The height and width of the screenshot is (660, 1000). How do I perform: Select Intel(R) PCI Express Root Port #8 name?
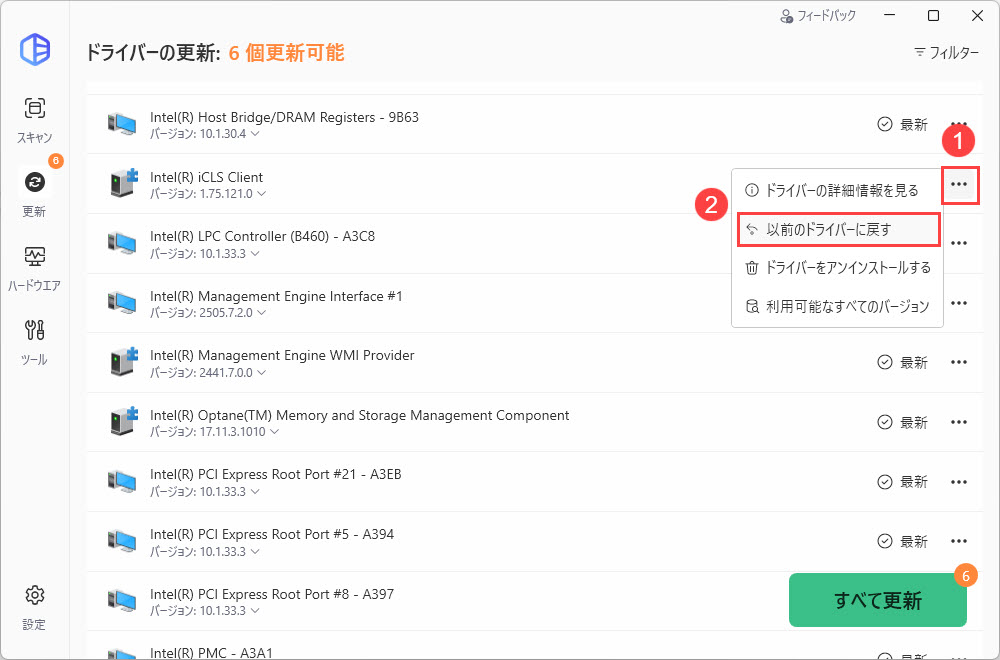pos(272,594)
